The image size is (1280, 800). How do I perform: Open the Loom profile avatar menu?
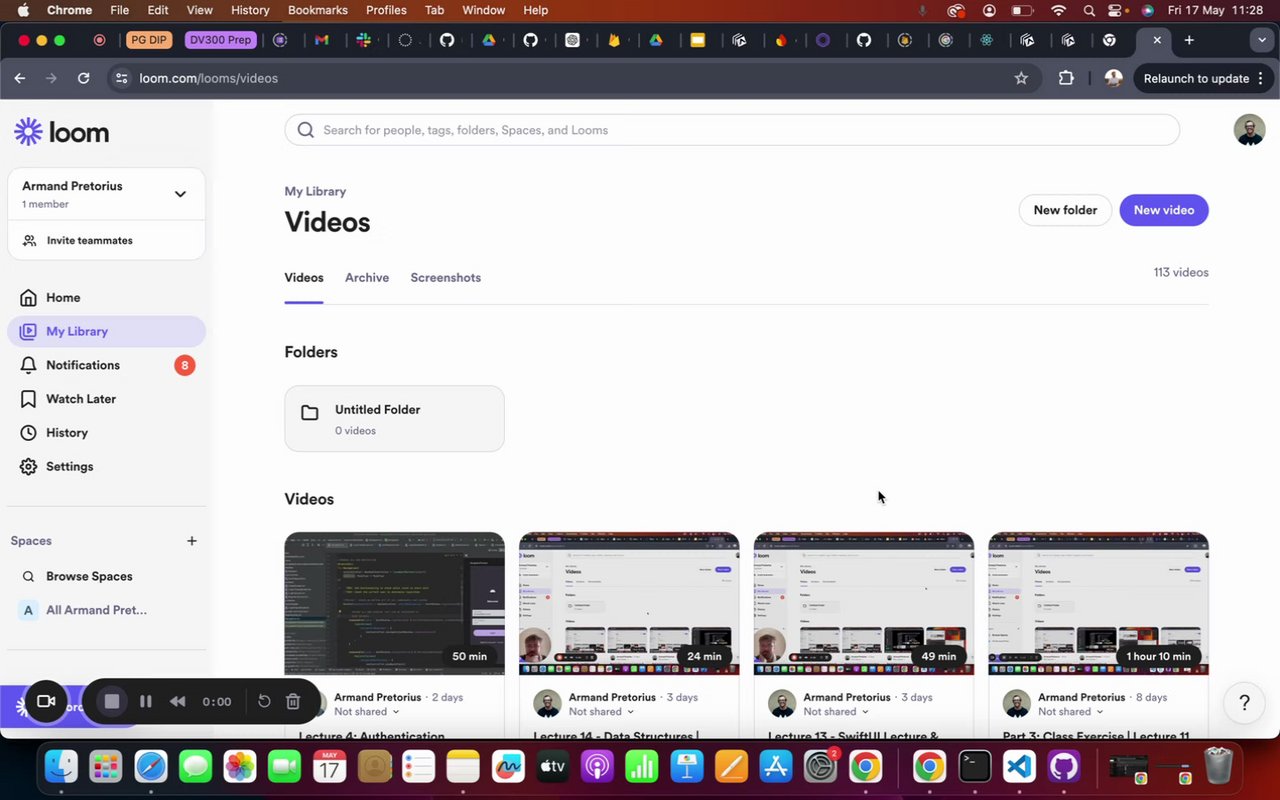click(x=1249, y=130)
